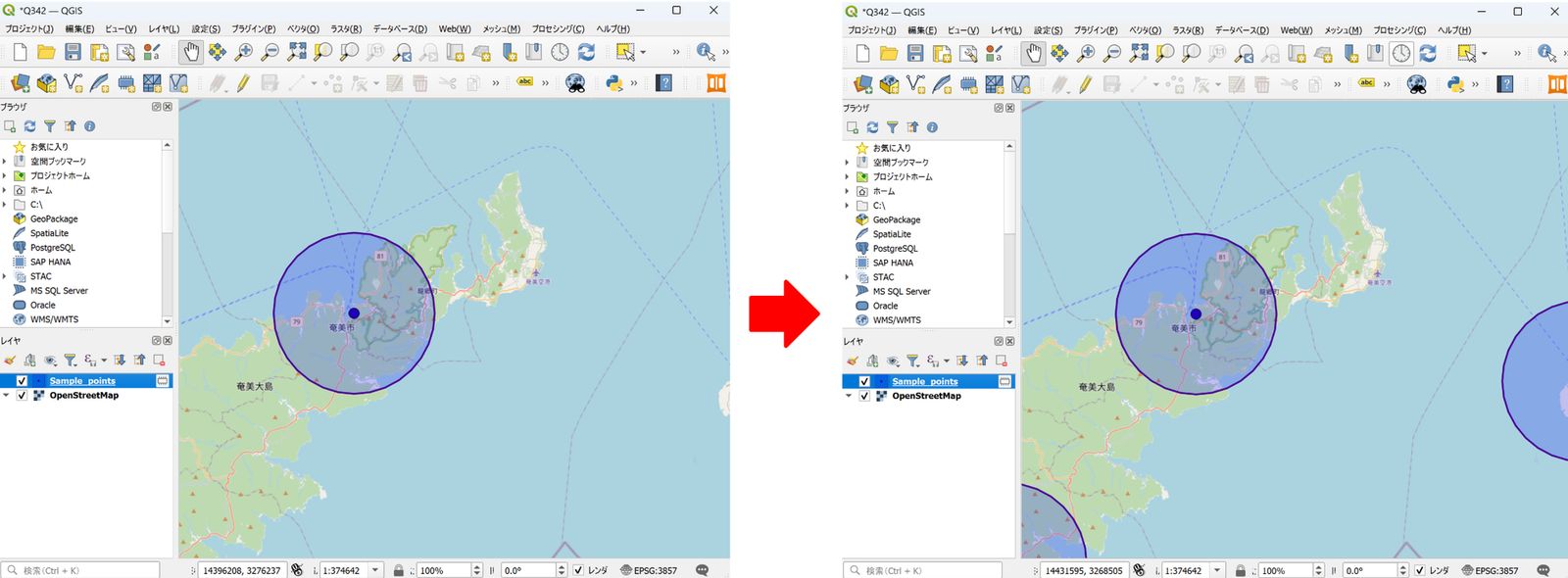This screenshot has width=1568, height=578.
Task: Open selection tool dropdown arrow, right window
Action: pyautogui.click(x=1485, y=53)
